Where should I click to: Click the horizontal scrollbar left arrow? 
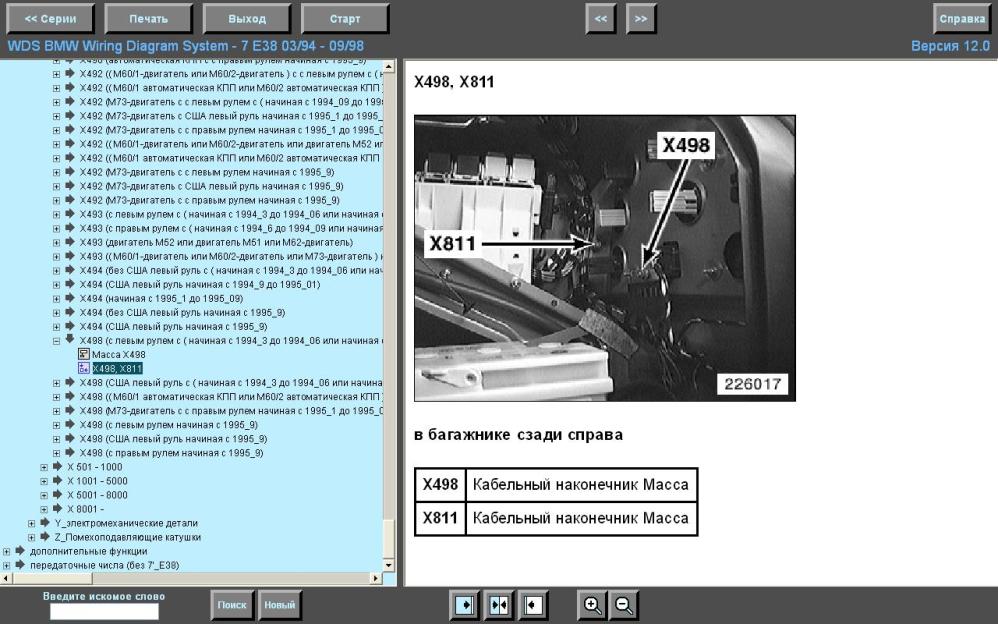click(6, 578)
